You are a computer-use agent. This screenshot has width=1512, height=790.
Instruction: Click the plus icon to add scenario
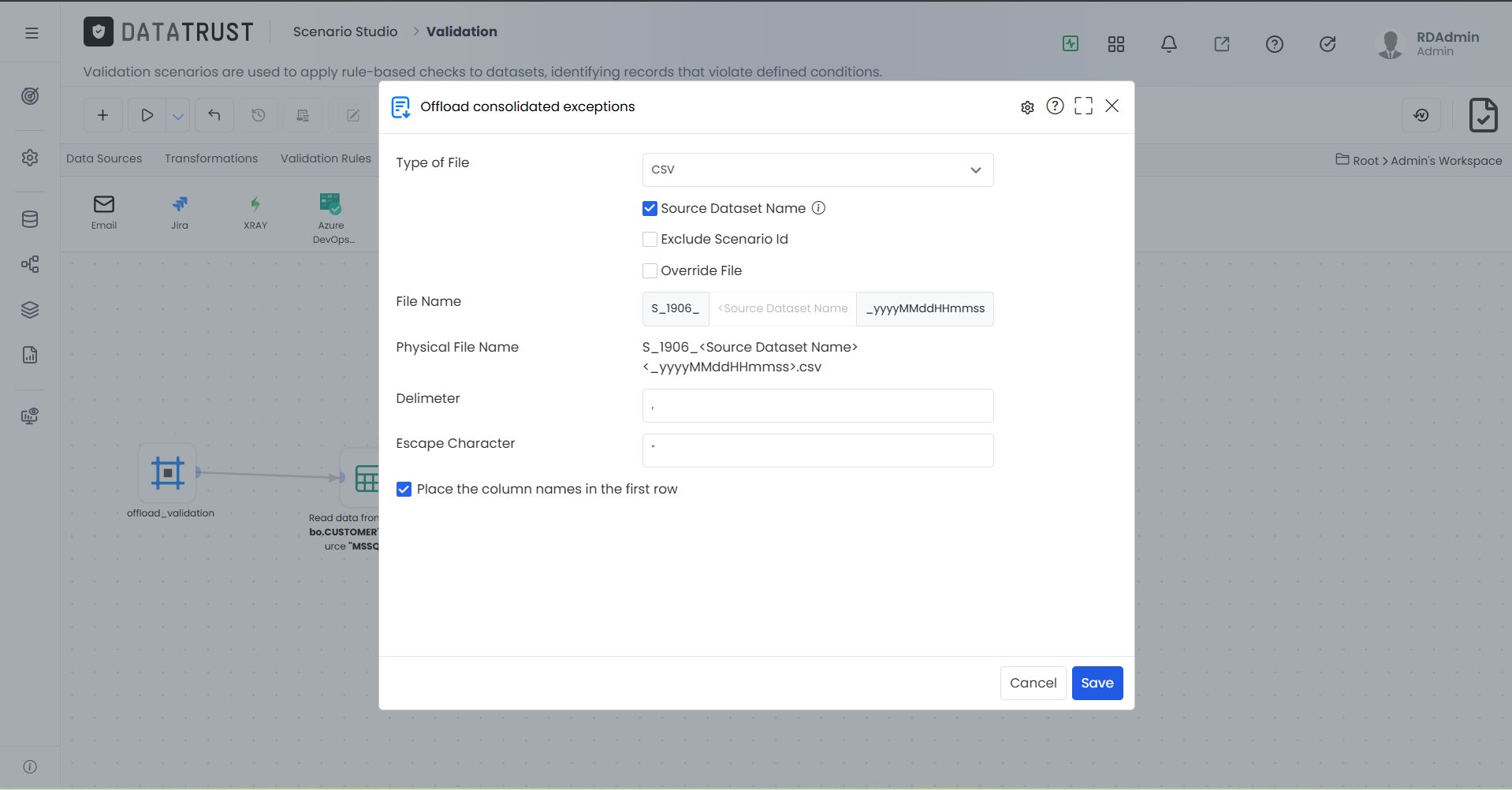(102, 115)
